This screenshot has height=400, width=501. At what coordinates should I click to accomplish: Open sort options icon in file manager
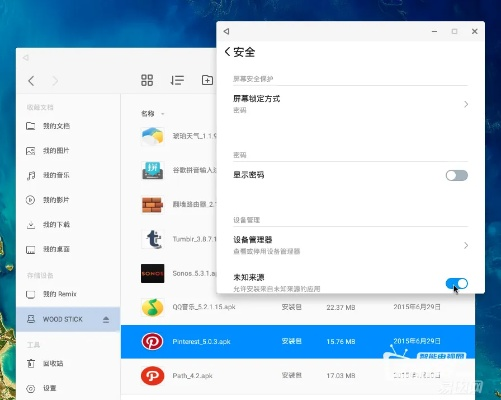pyautogui.click(x=177, y=80)
